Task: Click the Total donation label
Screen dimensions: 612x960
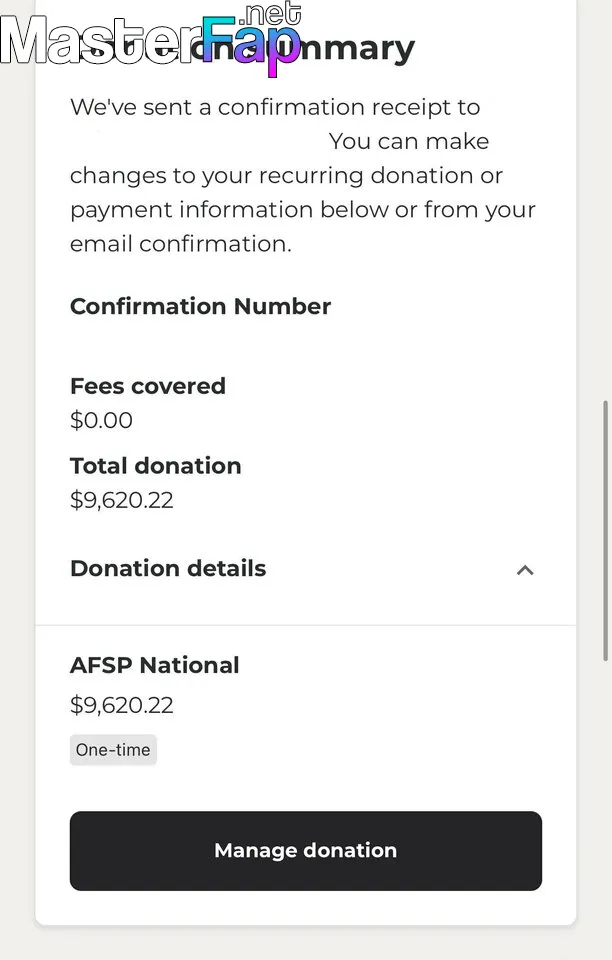Action: [156, 466]
